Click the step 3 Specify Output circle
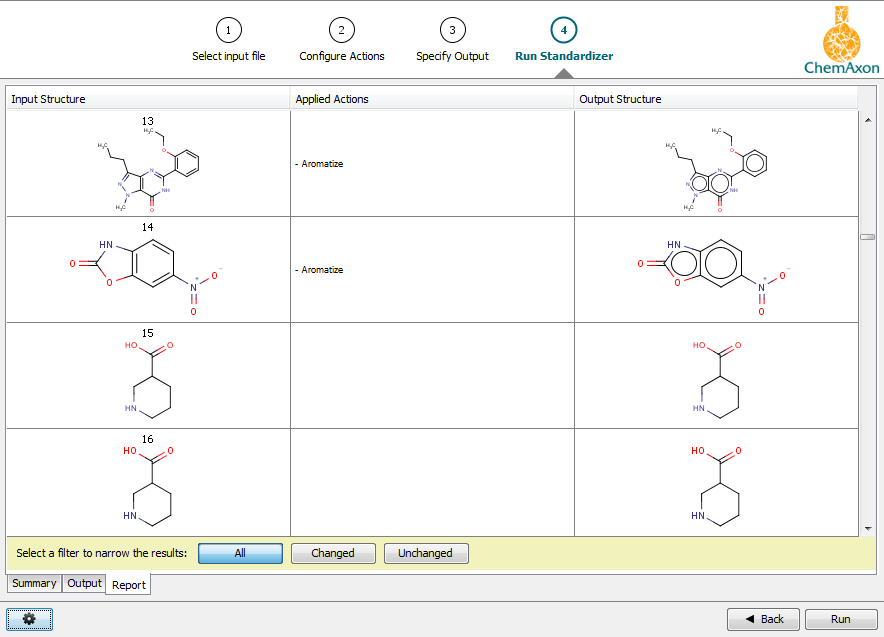 point(452,30)
